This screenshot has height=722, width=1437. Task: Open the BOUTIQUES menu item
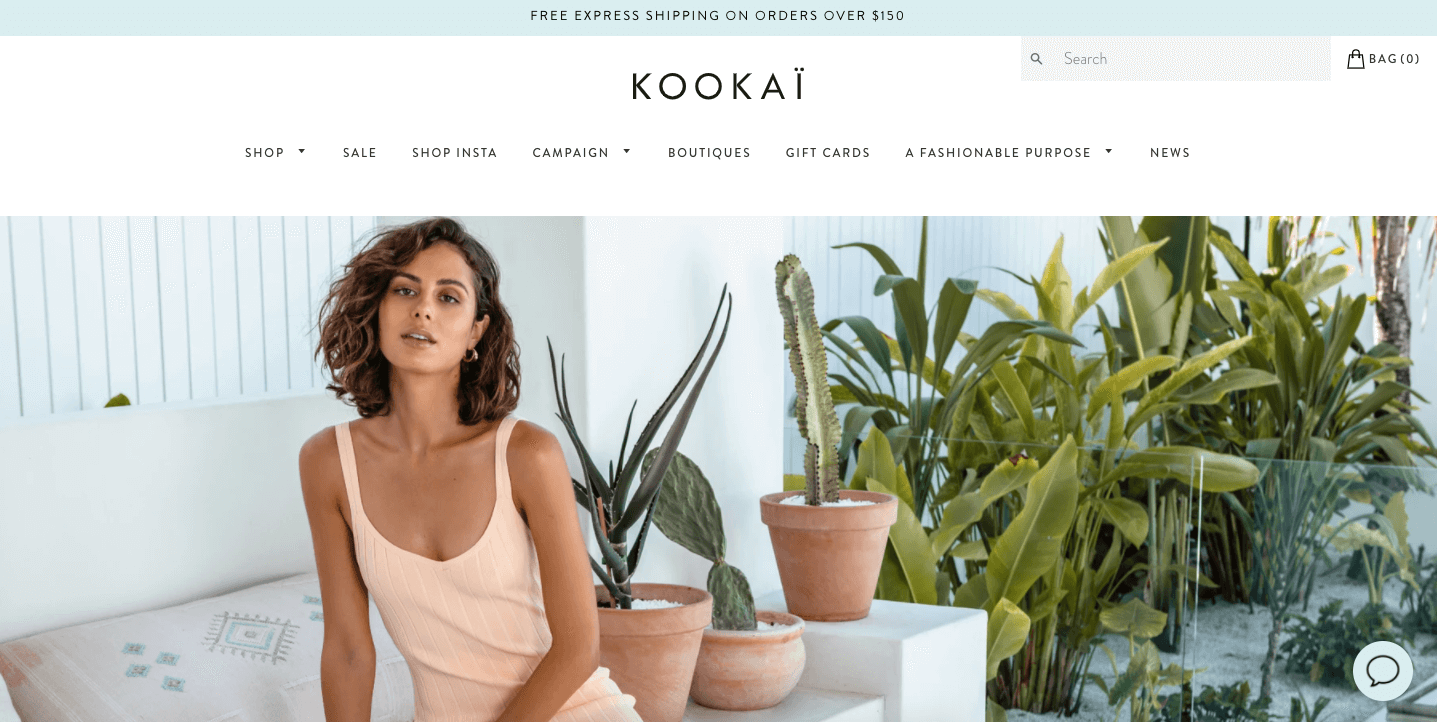coord(709,153)
